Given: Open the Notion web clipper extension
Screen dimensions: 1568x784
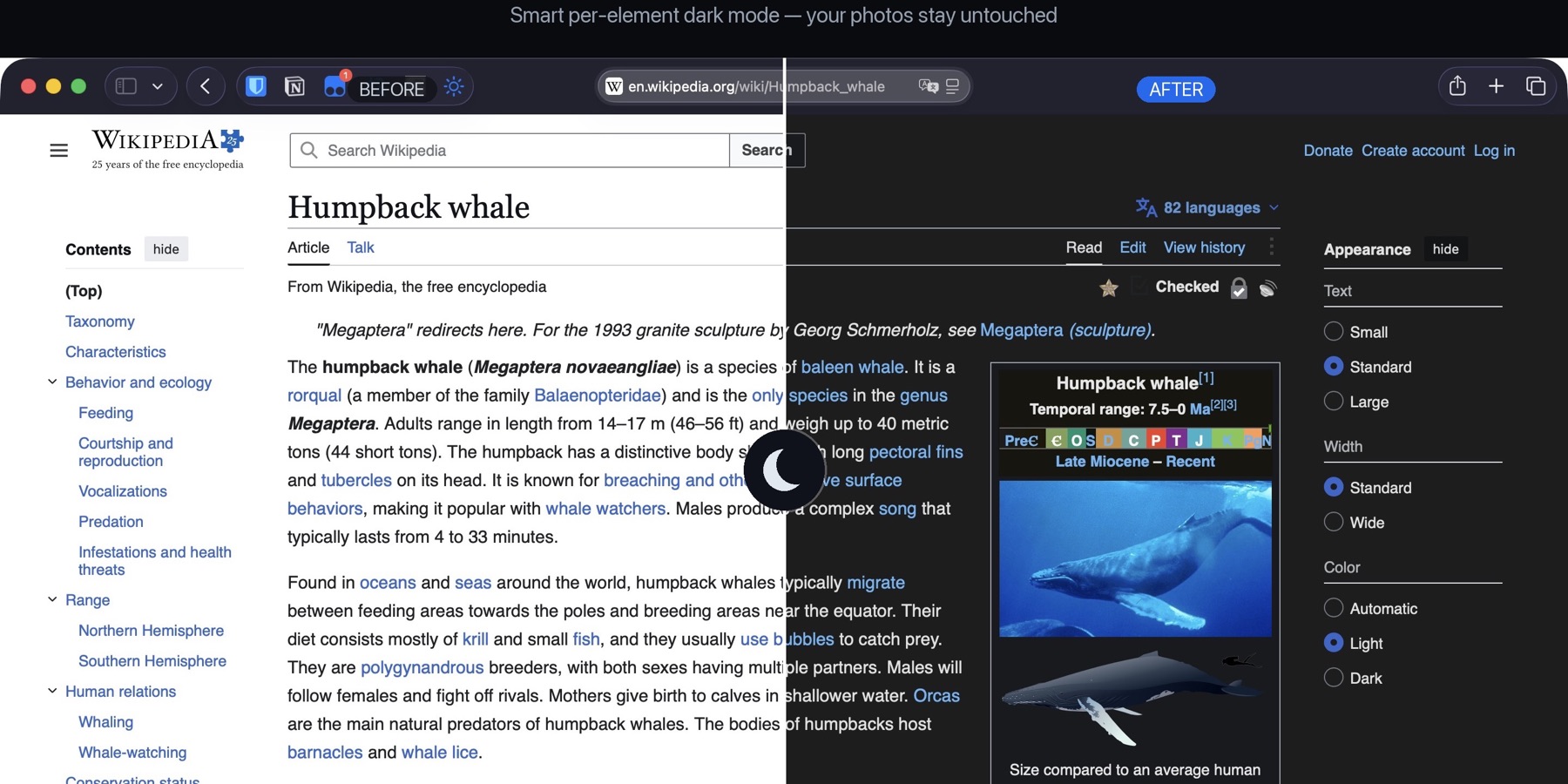Looking at the screenshot, I should click(x=294, y=86).
